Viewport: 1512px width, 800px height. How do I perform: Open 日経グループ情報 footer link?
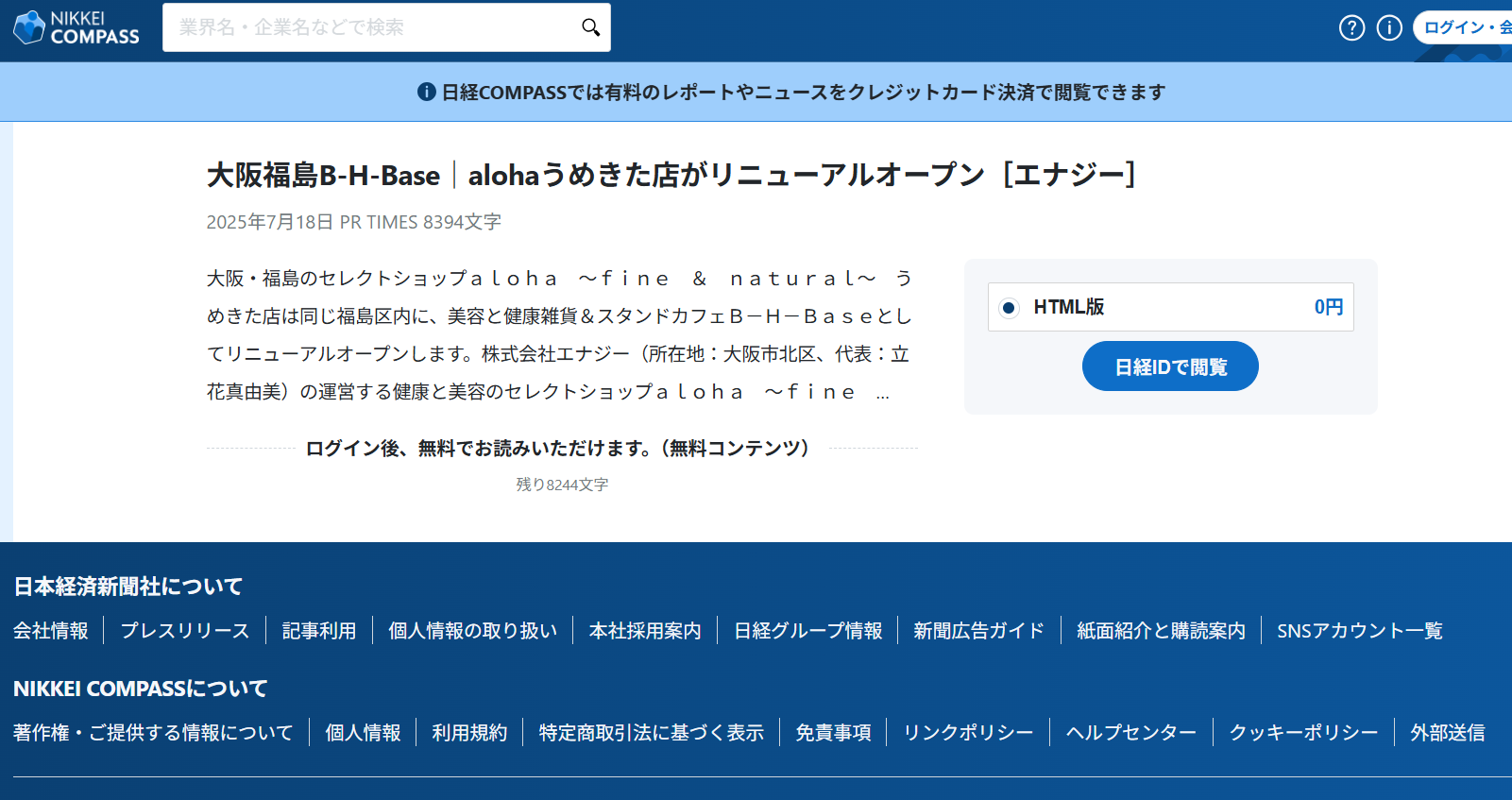click(x=808, y=631)
